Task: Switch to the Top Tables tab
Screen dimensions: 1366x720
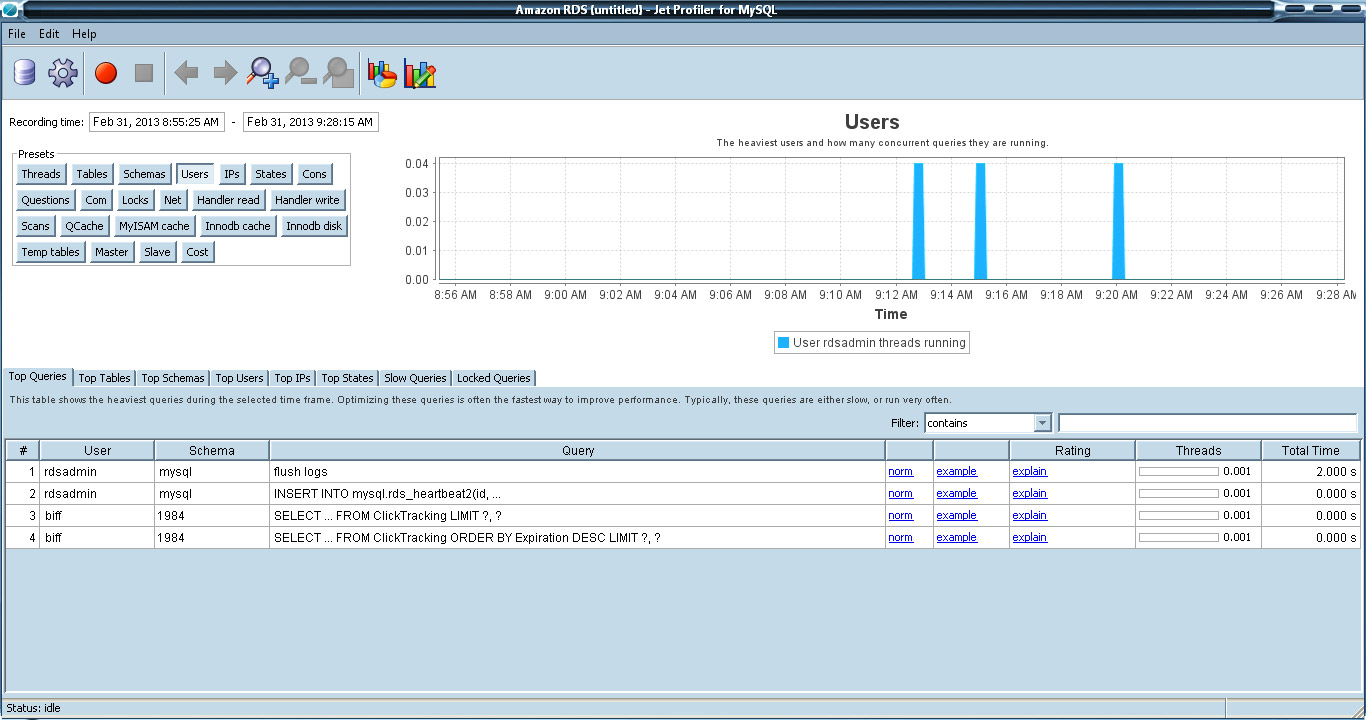Action: tap(105, 378)
